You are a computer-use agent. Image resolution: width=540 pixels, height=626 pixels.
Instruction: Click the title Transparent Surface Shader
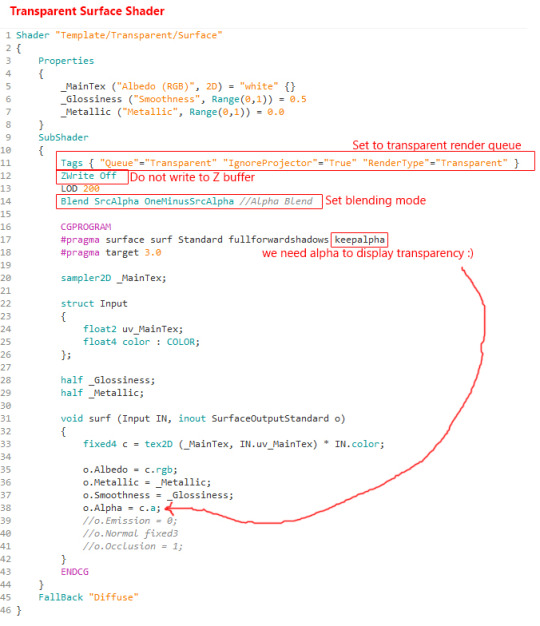87,11
